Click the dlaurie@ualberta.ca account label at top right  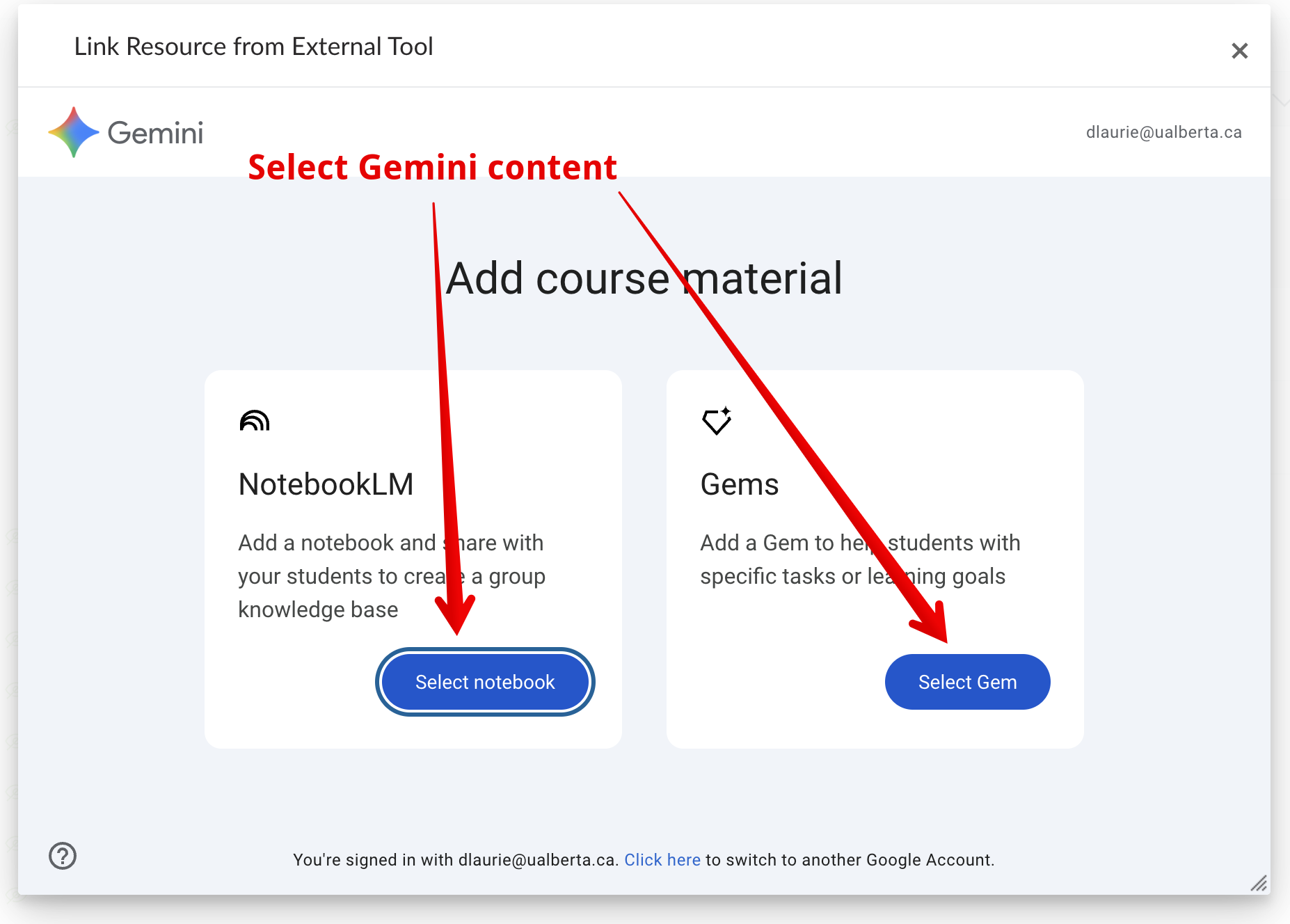1163,132
